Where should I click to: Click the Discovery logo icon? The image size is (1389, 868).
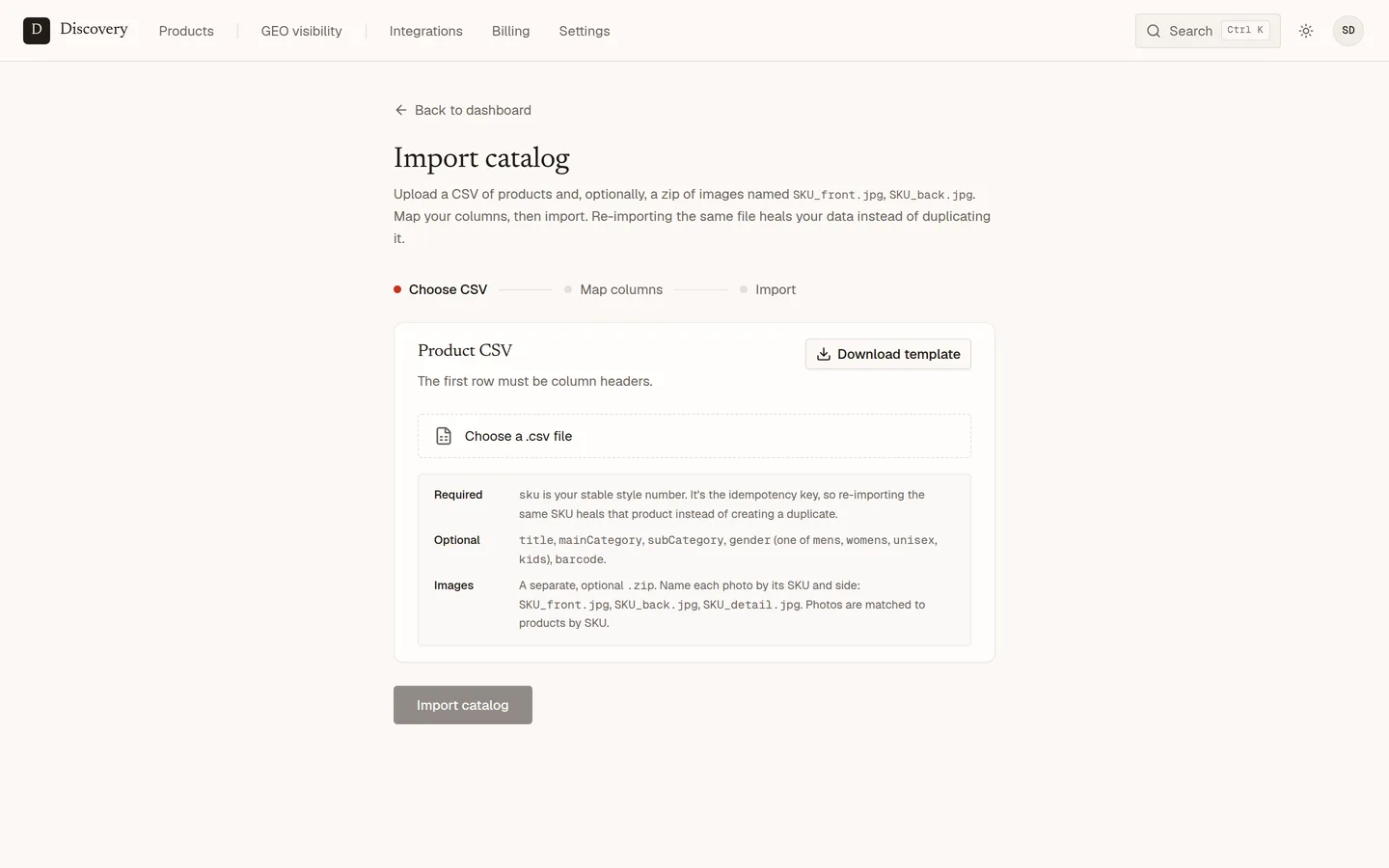(x=37, y=31)
